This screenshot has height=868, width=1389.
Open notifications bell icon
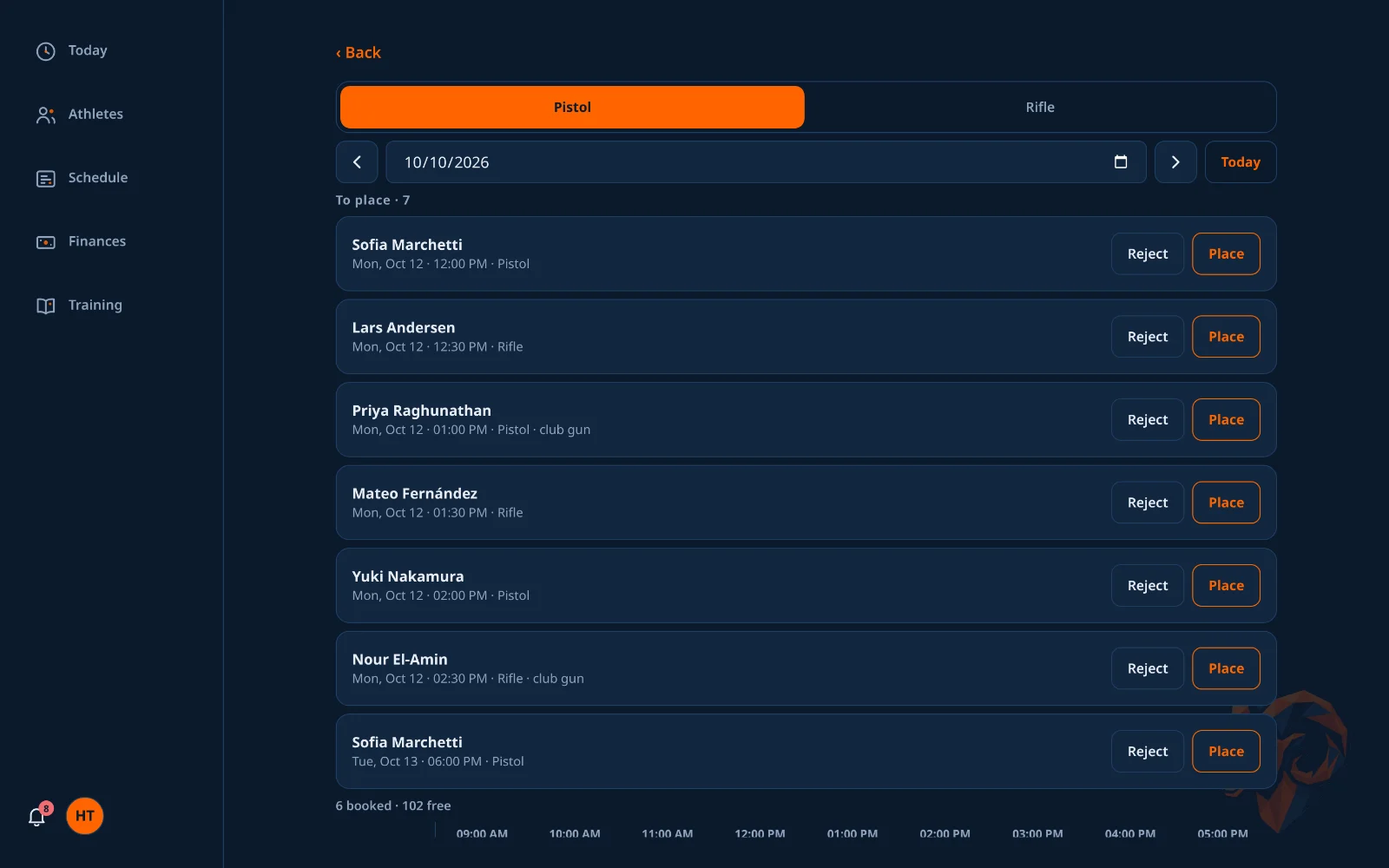(x=36, y=816)
